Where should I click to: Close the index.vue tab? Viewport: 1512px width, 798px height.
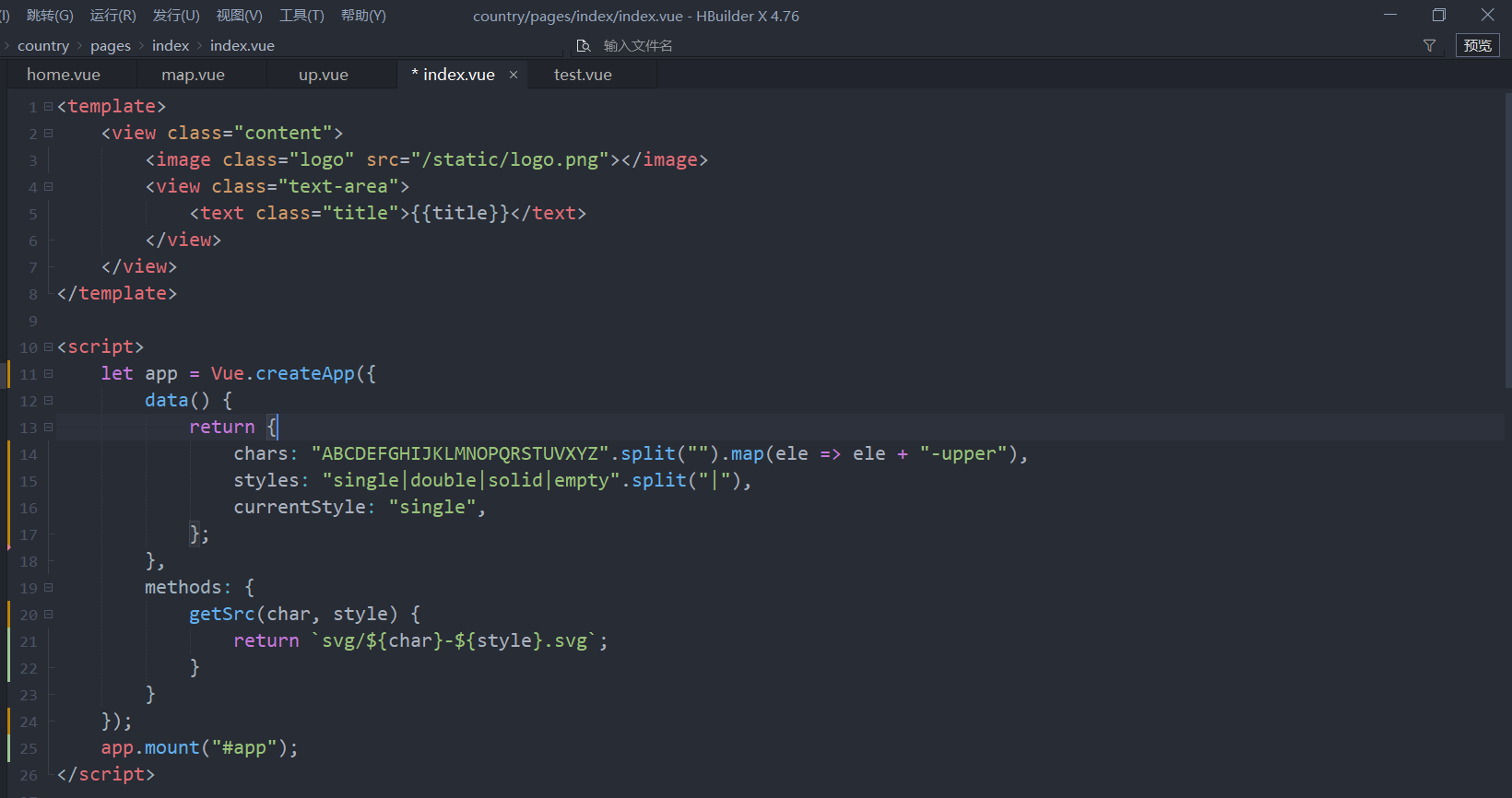514,75
